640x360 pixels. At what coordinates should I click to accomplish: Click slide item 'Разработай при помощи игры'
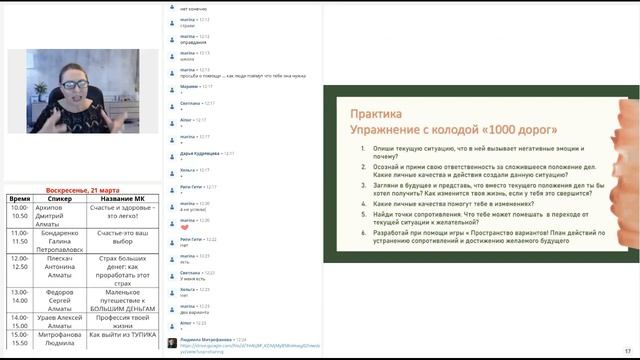489,237
